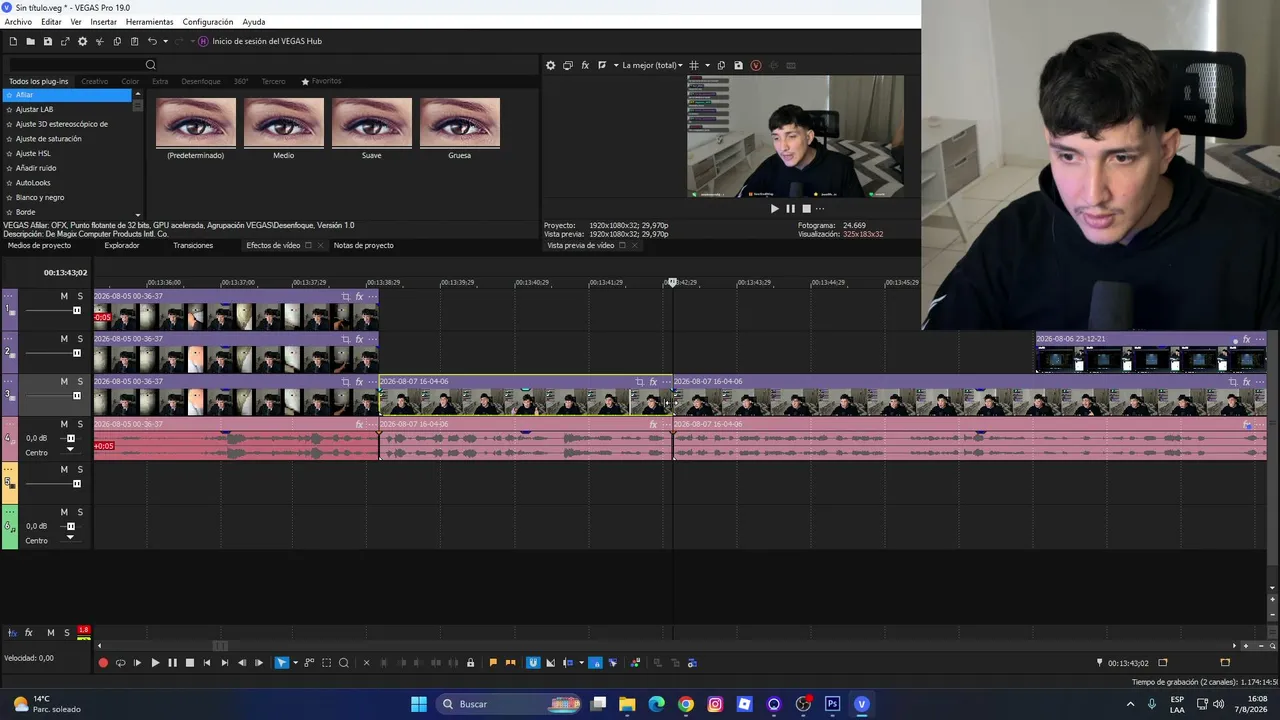The width and height of the screenshot is (1280, 720).
Task: Go to start of project
Action: pos(207,663)
